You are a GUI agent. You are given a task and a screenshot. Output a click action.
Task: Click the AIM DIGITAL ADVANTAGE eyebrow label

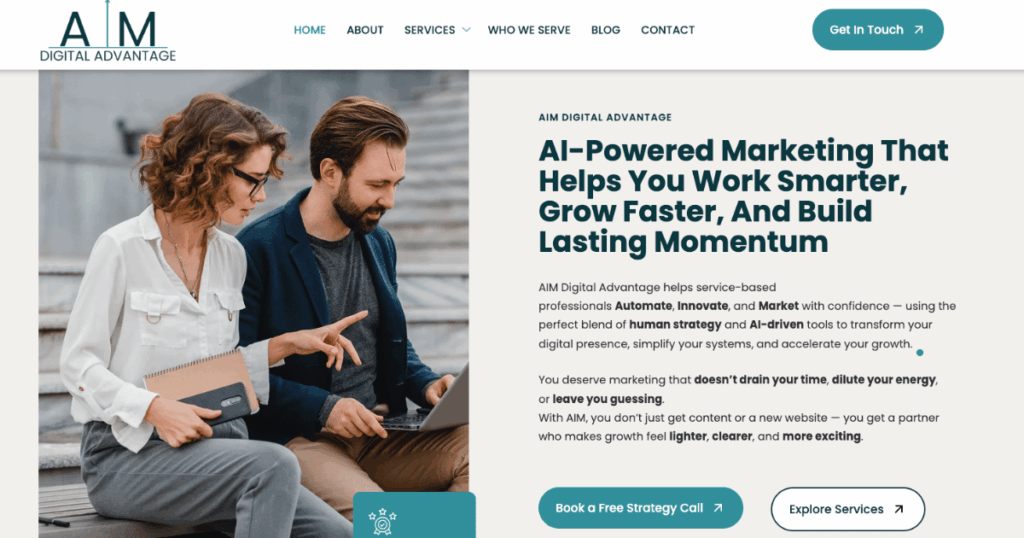(605, 118)
